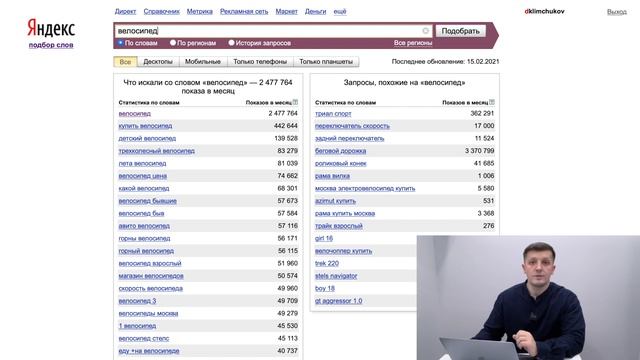Open the детский велосипед query

click(x=147, y=138)
